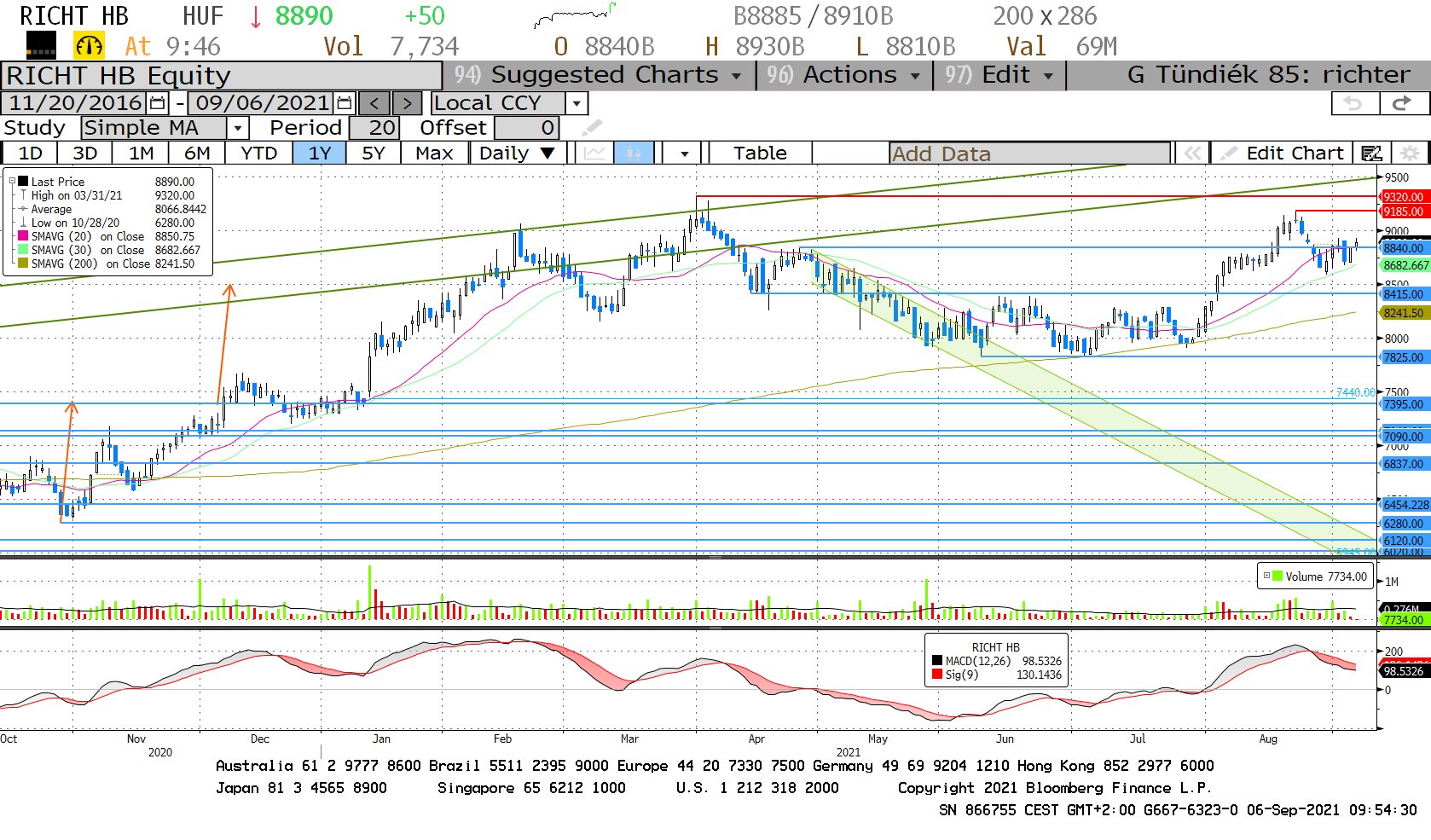
Task: Click the G Tündiék 85: richter title
Action: (x=1267, y=75)
